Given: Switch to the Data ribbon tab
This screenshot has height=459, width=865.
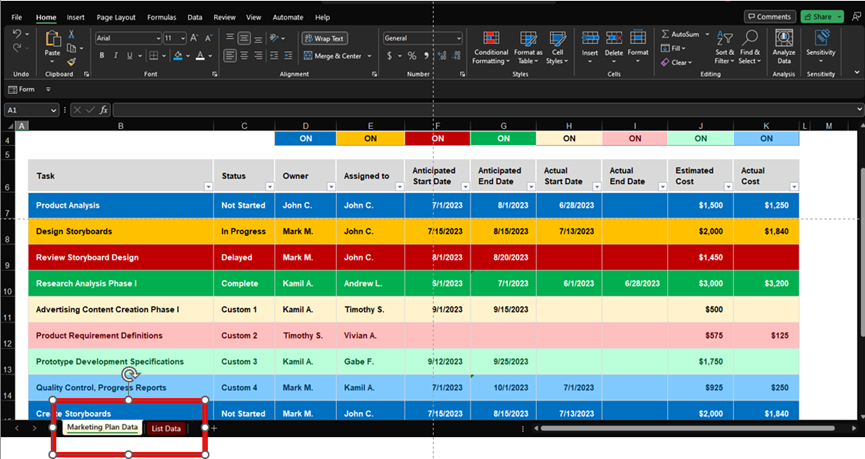Looking at the screenshot, I should (195, 17).
